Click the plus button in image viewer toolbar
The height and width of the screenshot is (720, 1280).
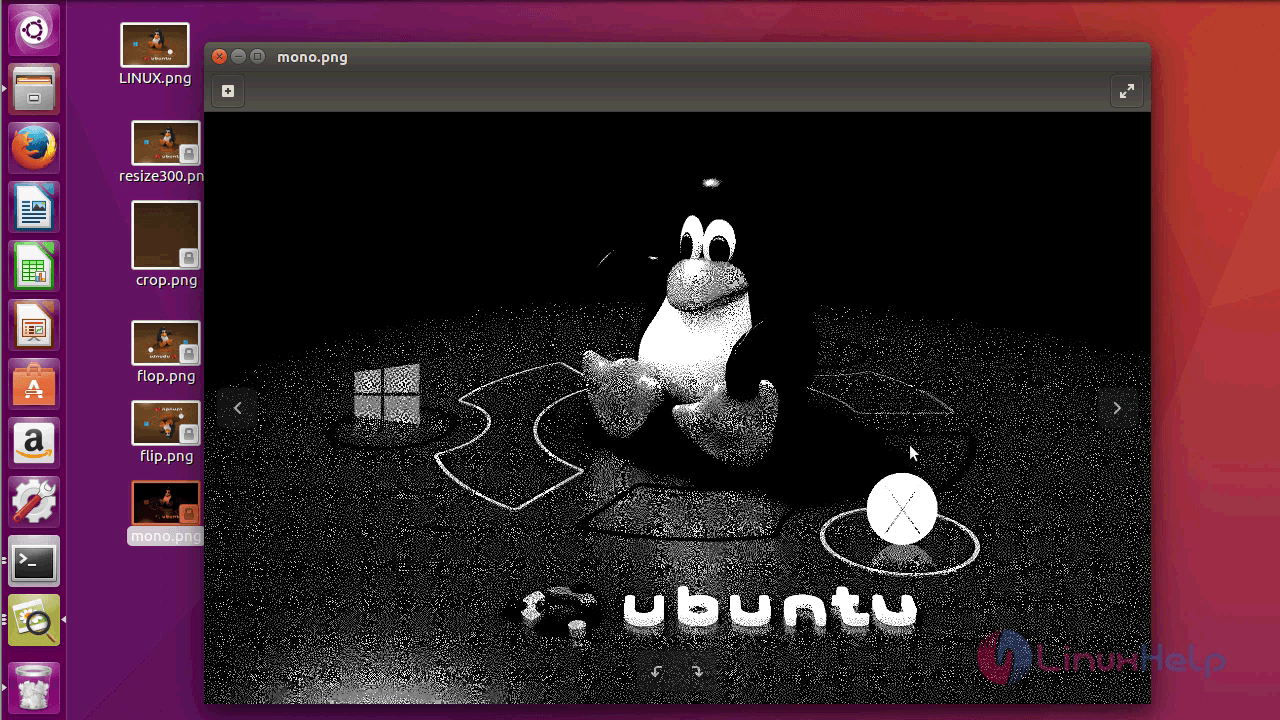(x=228, y=91)
